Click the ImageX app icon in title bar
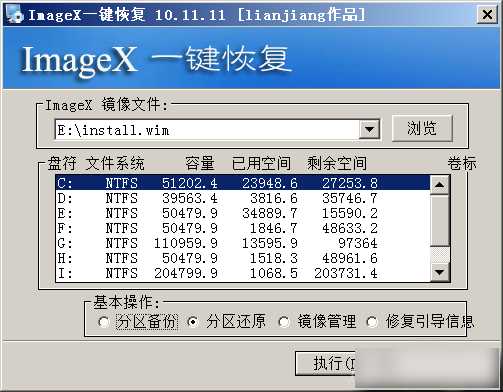Image resolution: width=503 pixels, height=392 pixels. pyautogui.click(x=14, y=14)
